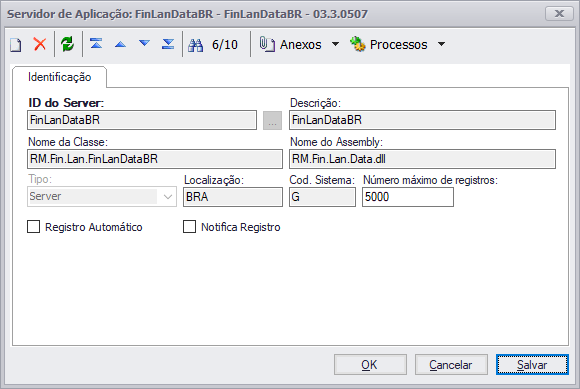This screenshot has height=389, width=580.
Task: Click the Nome do Assembly field
Action: tap(422, 159)
